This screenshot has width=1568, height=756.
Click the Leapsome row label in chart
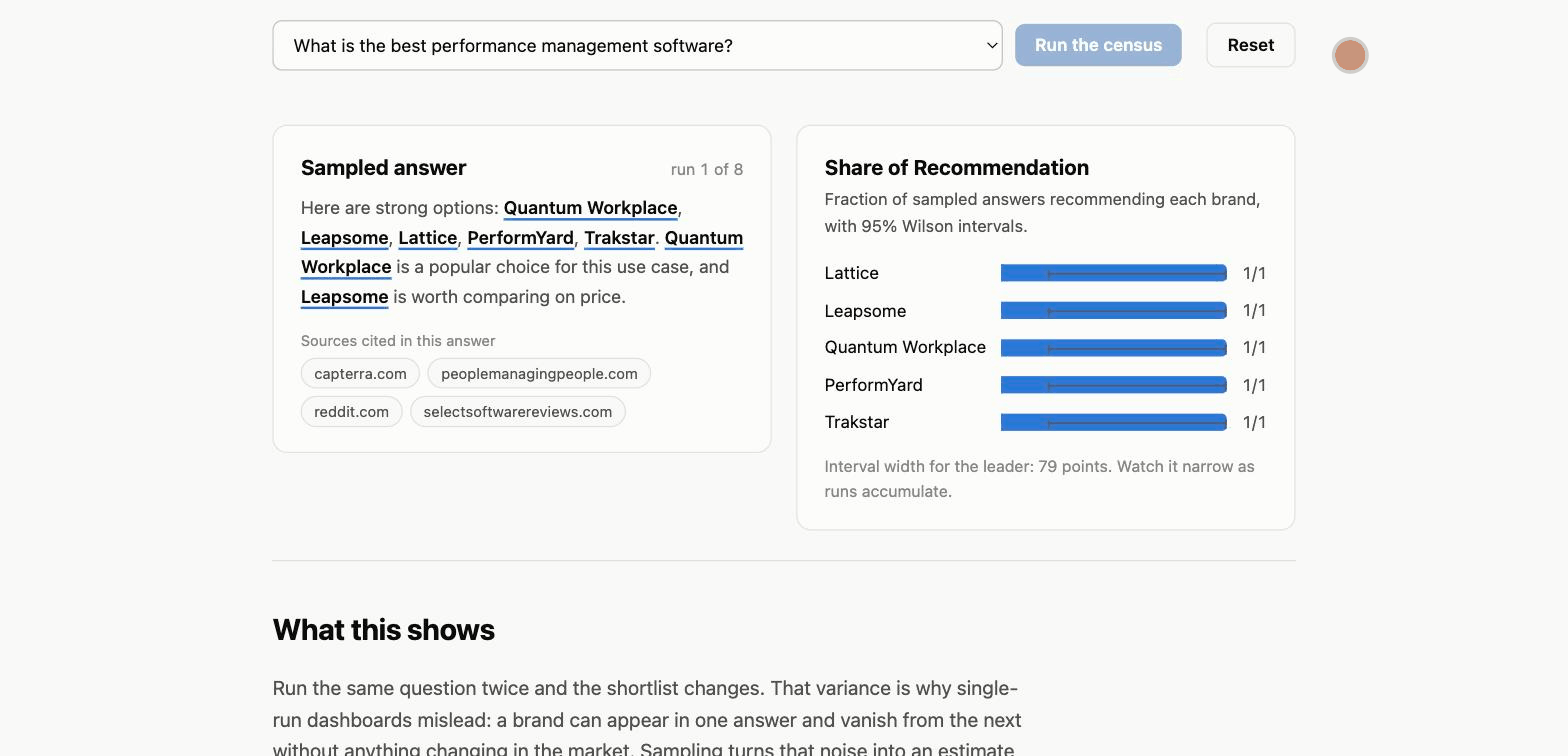(865, 311)
